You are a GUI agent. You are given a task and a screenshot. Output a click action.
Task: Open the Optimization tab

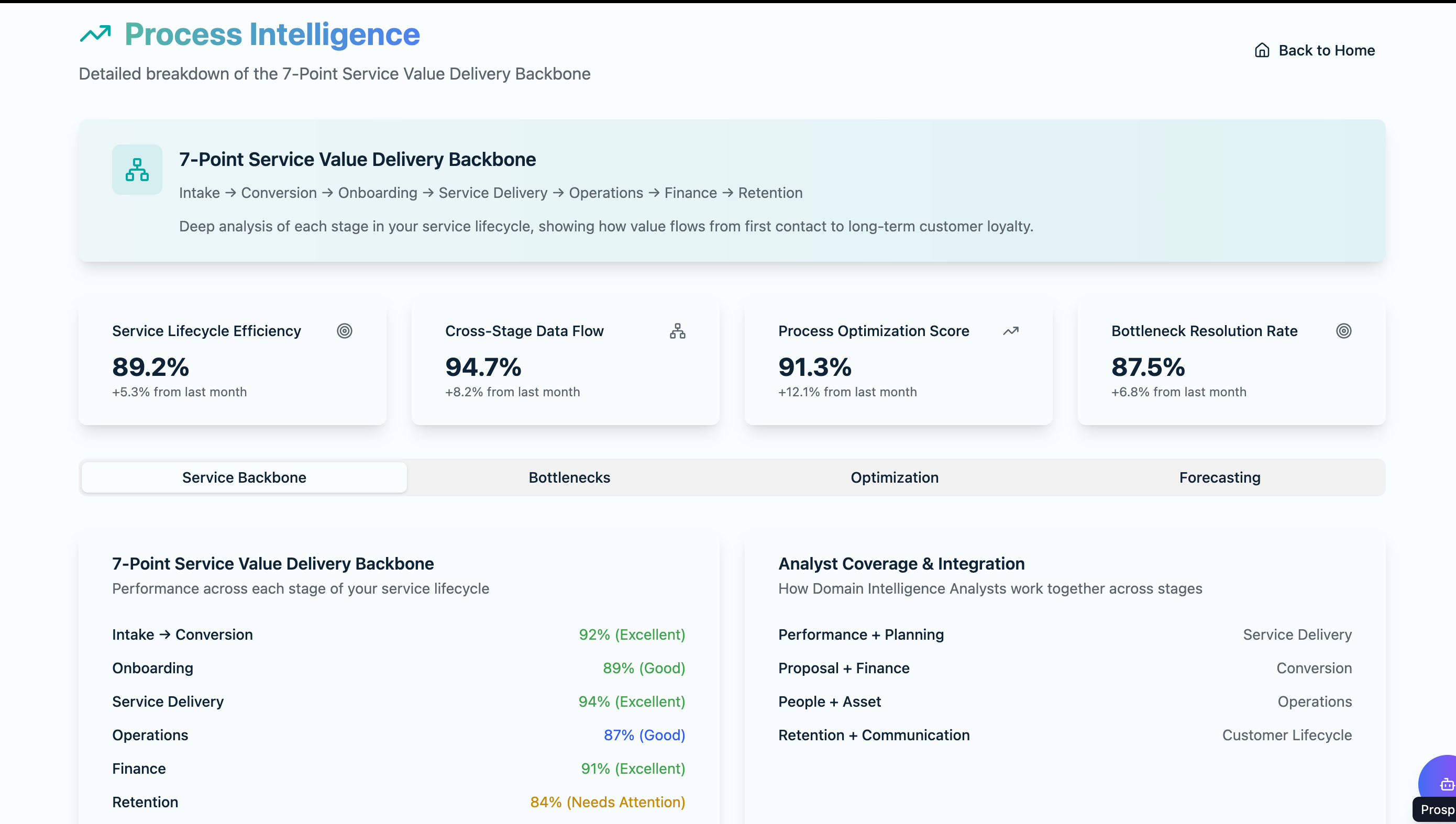(895, 477)
